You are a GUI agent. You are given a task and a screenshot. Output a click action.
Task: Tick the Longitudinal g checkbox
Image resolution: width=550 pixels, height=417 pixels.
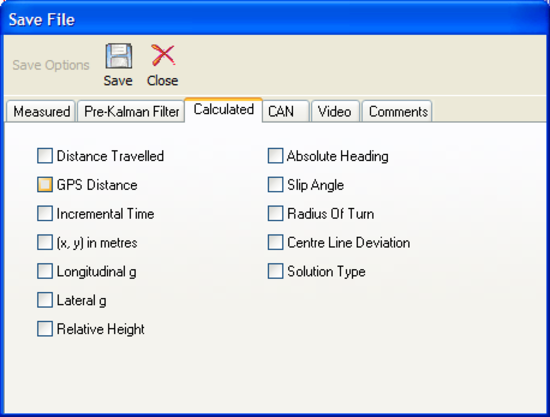coord(45,271)
